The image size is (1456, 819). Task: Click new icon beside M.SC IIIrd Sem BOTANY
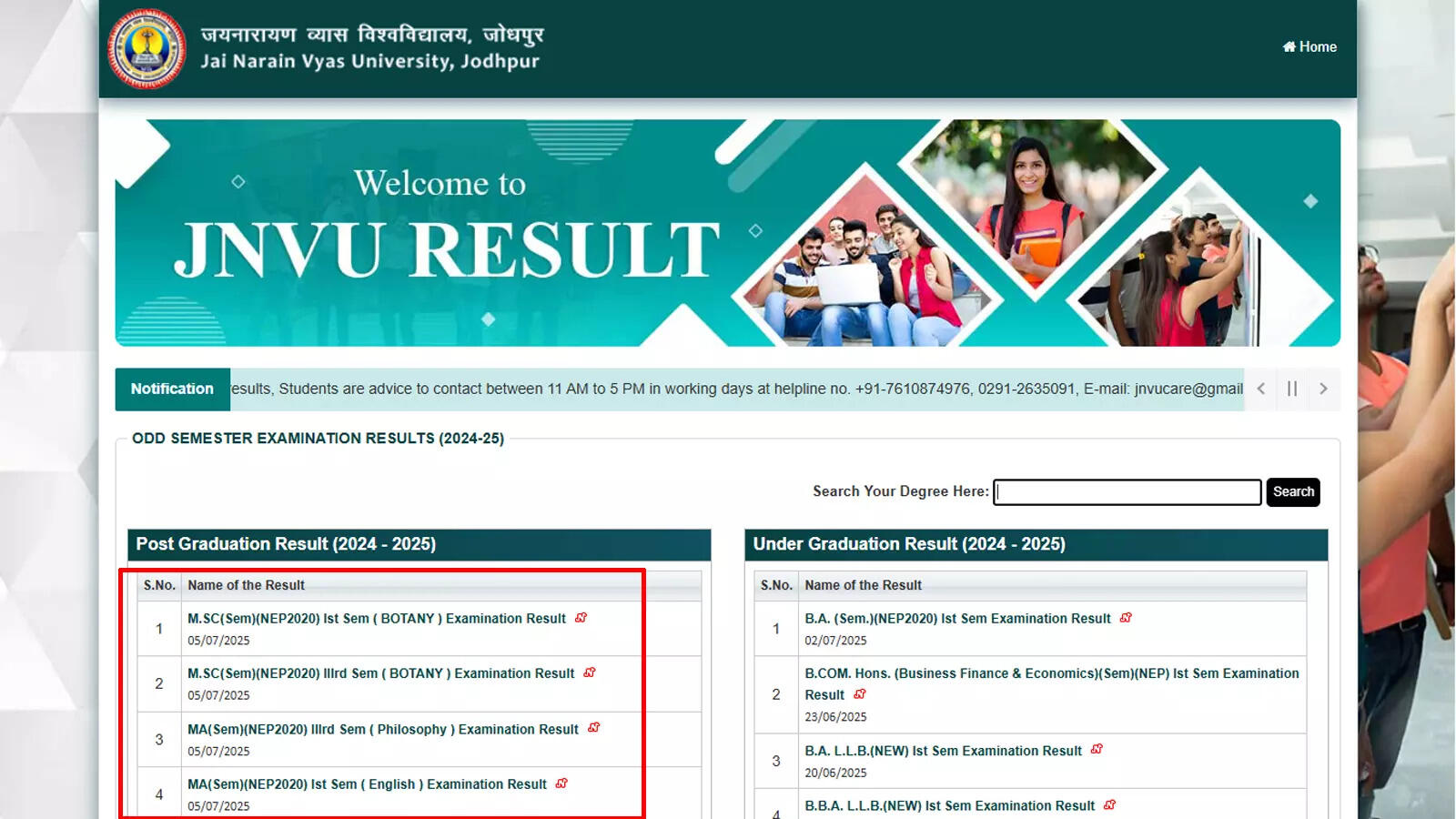click(x=590, y=672)
